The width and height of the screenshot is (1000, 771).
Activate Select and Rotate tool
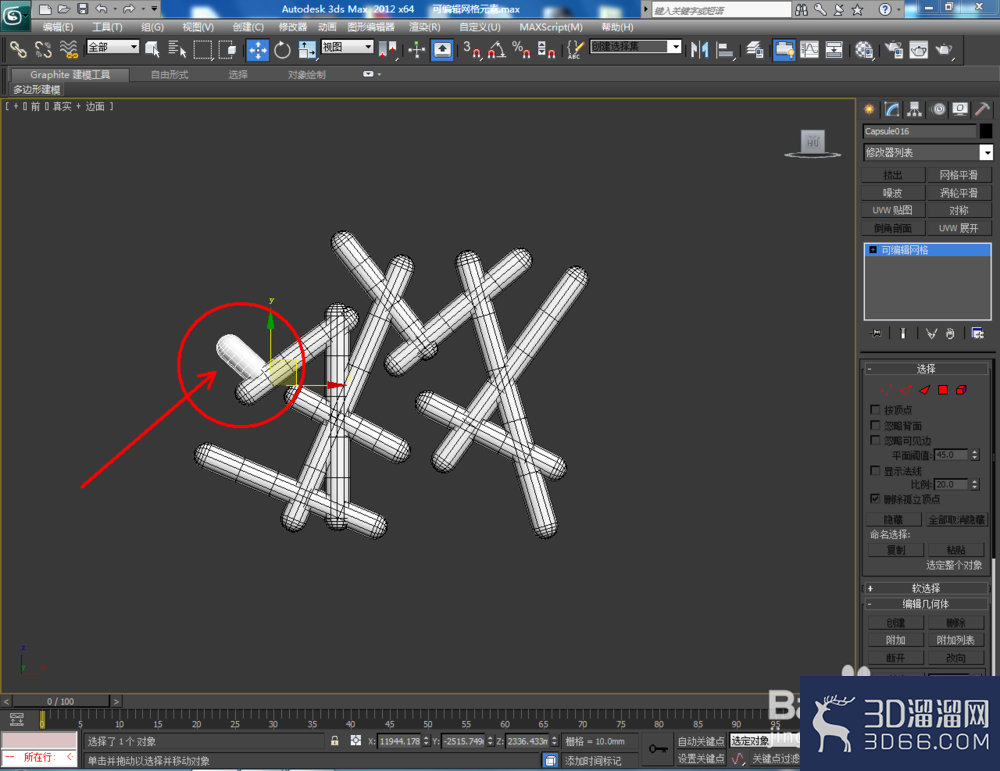pos(282,50)
